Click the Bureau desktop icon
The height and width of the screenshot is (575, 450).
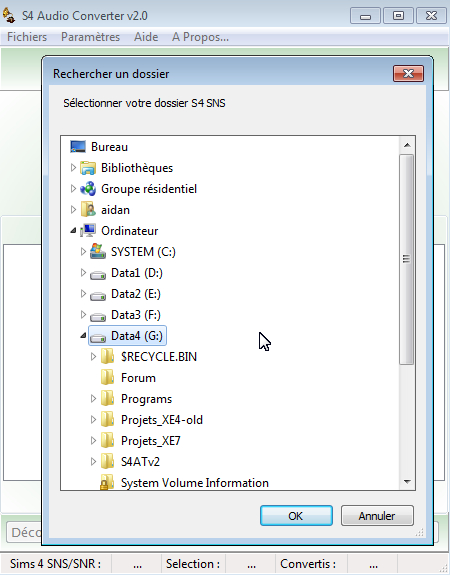(78, 147)
